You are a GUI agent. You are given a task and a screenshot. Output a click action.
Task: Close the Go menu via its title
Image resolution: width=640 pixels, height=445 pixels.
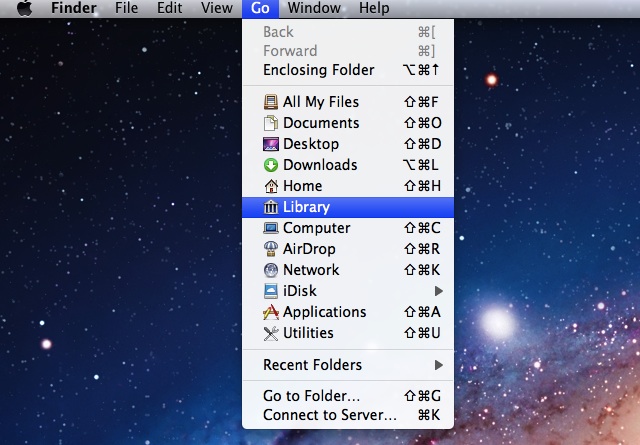click(x=260, y=9)
